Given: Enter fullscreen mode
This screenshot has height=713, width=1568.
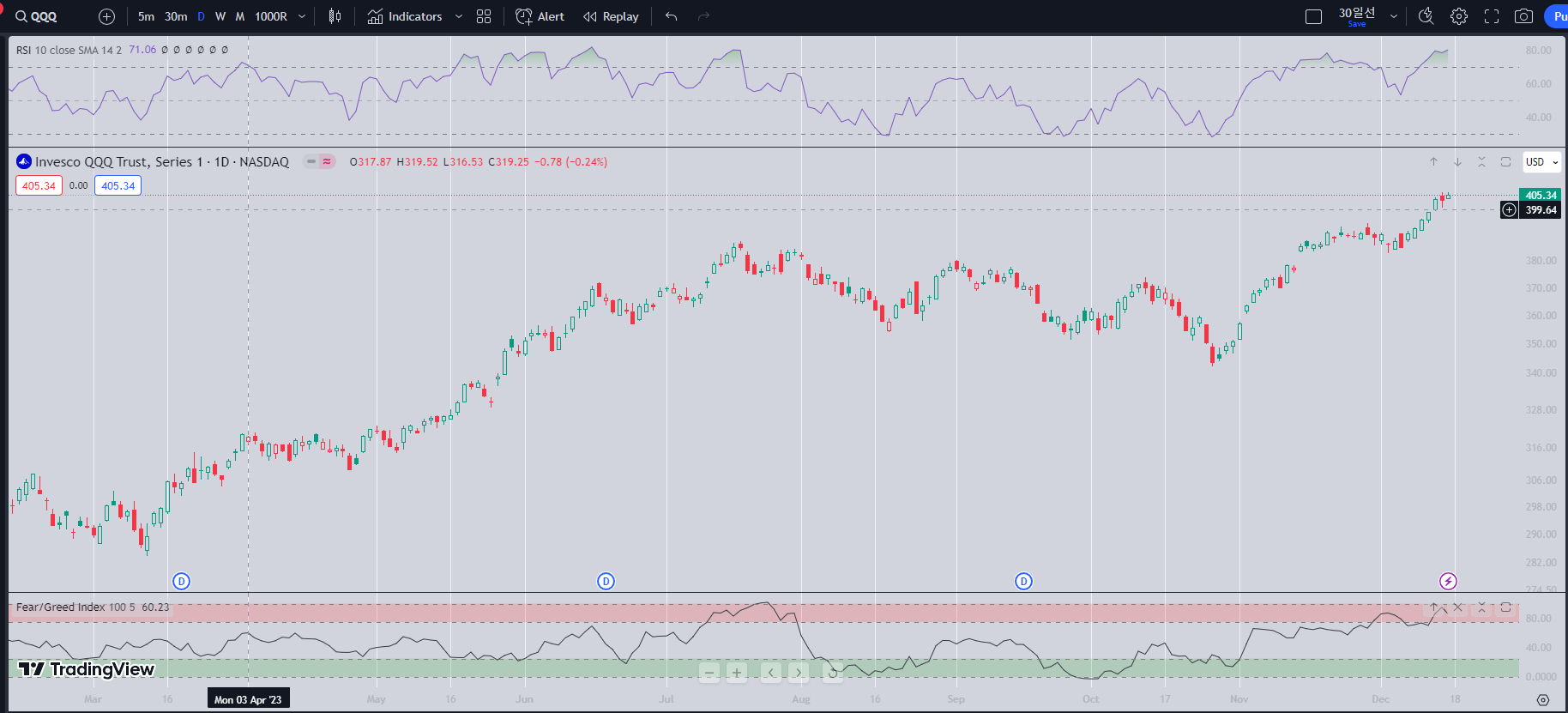Looking at the screenshot, I should (1492, 16).
